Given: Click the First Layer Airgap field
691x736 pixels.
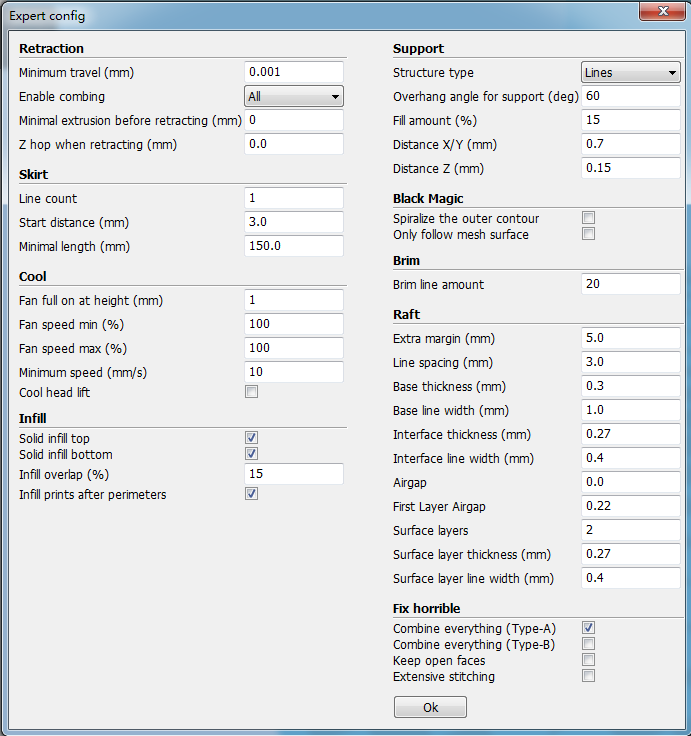Looking at the screenshot, I should [631, 506].
